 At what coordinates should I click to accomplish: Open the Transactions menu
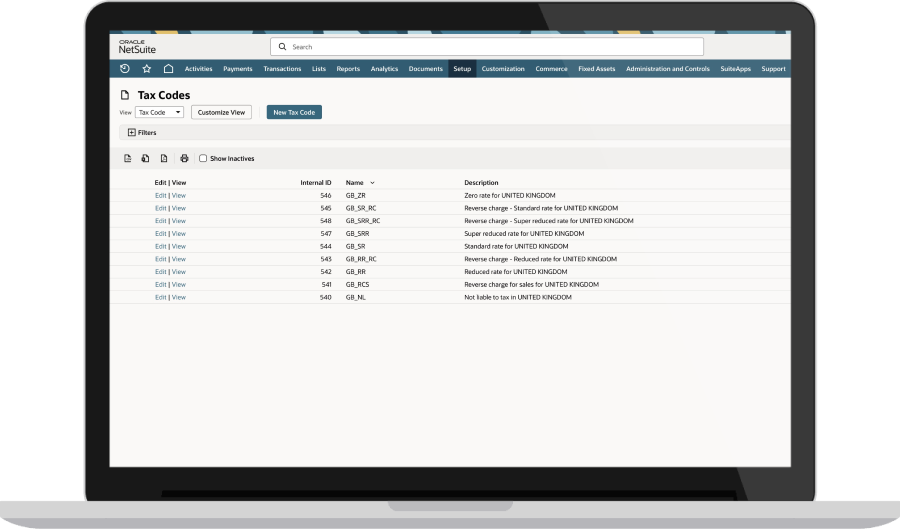point(282,69)
